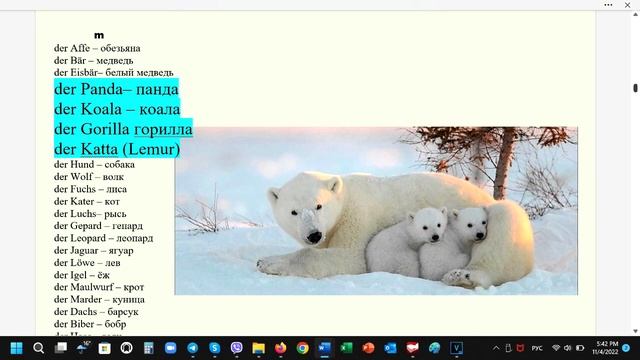640x360 pixels.
Task: Click the line 'der Eisbär– белый медведь'
Action: coord(113,73)
